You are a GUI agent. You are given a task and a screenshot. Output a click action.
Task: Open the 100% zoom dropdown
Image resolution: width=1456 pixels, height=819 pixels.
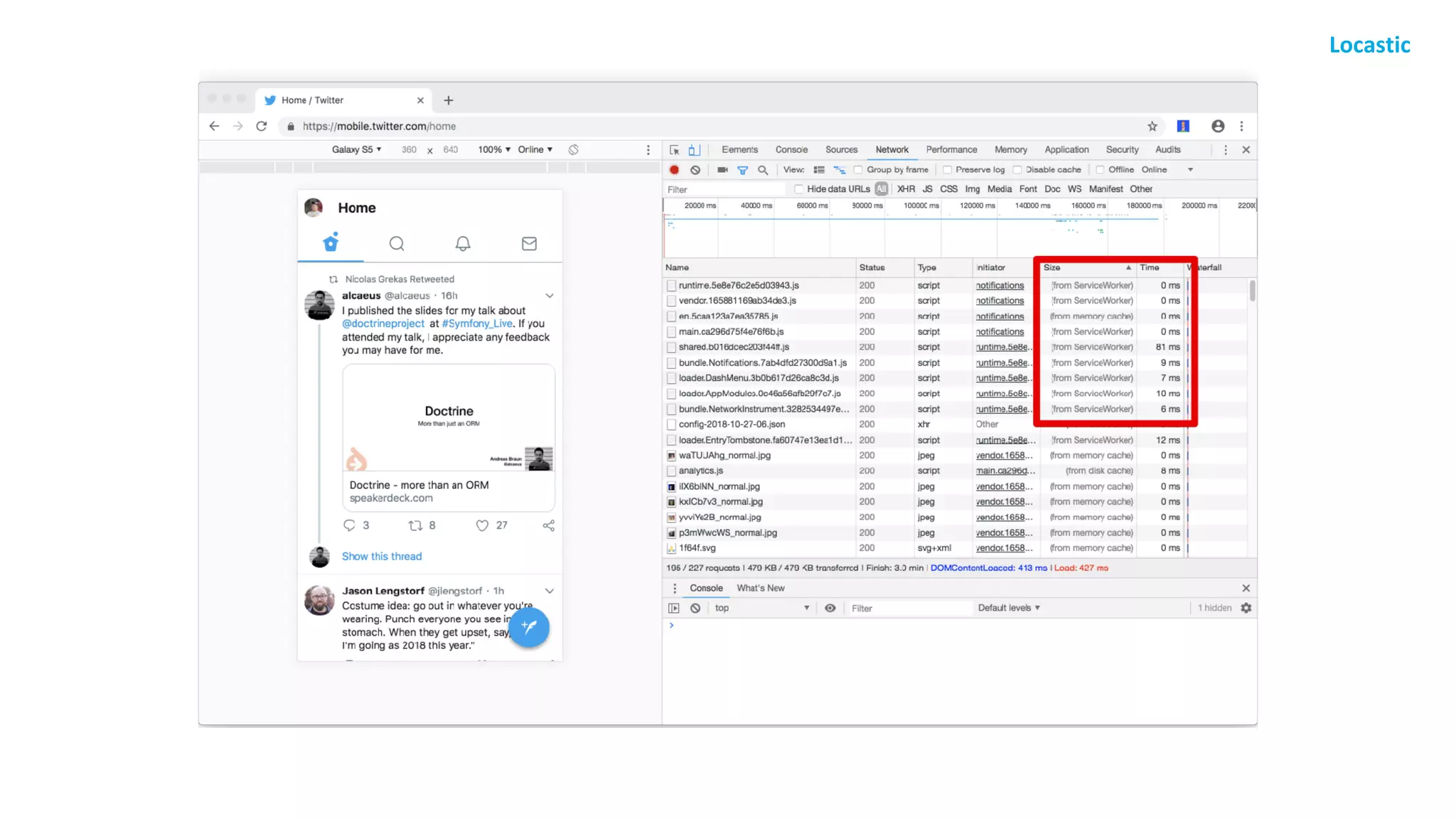pyautogui.click(x=494, y=150)
